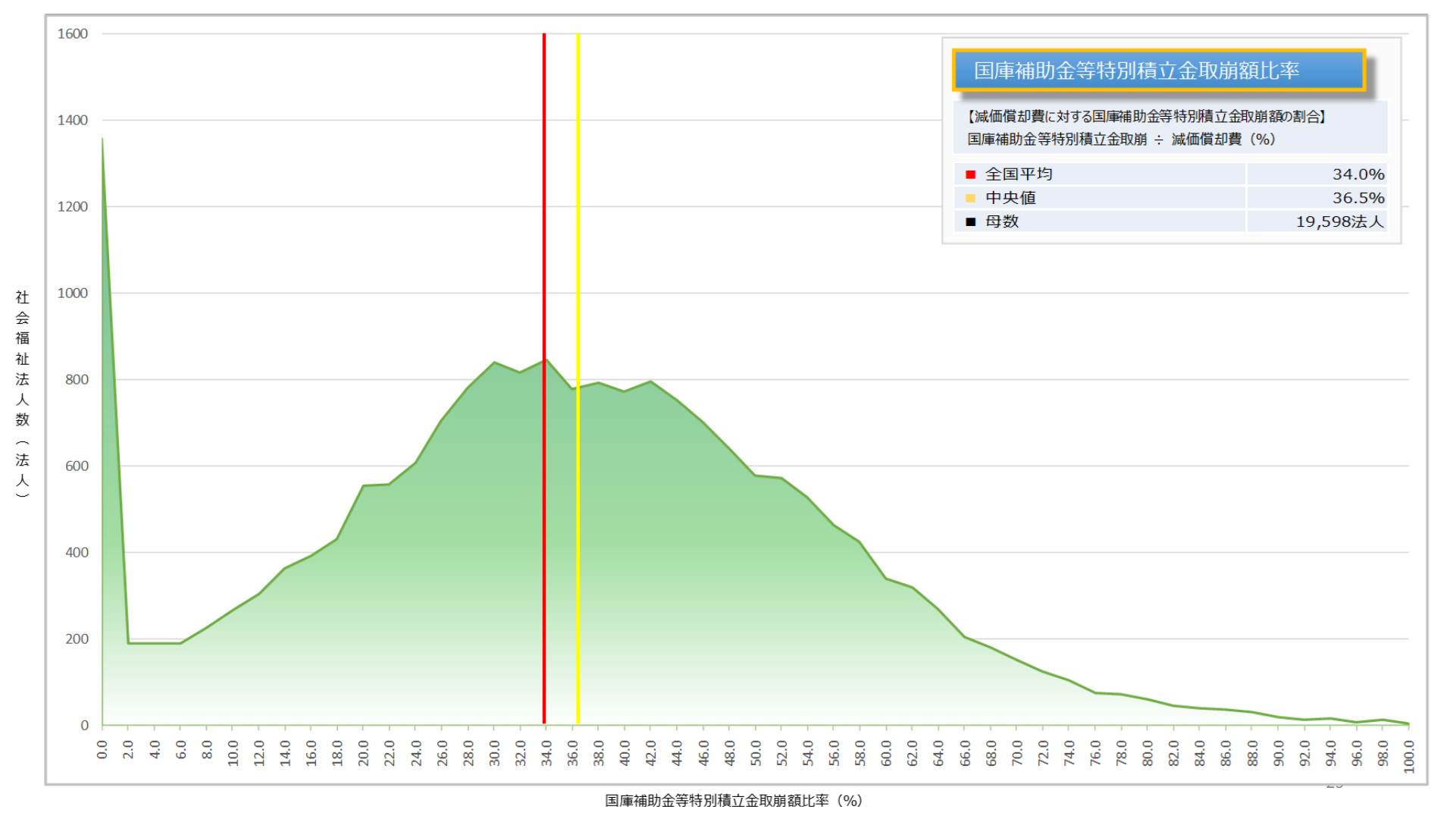Click the 1600 y-axis label
The image size is (1456, 819).
tap(73, 33)
